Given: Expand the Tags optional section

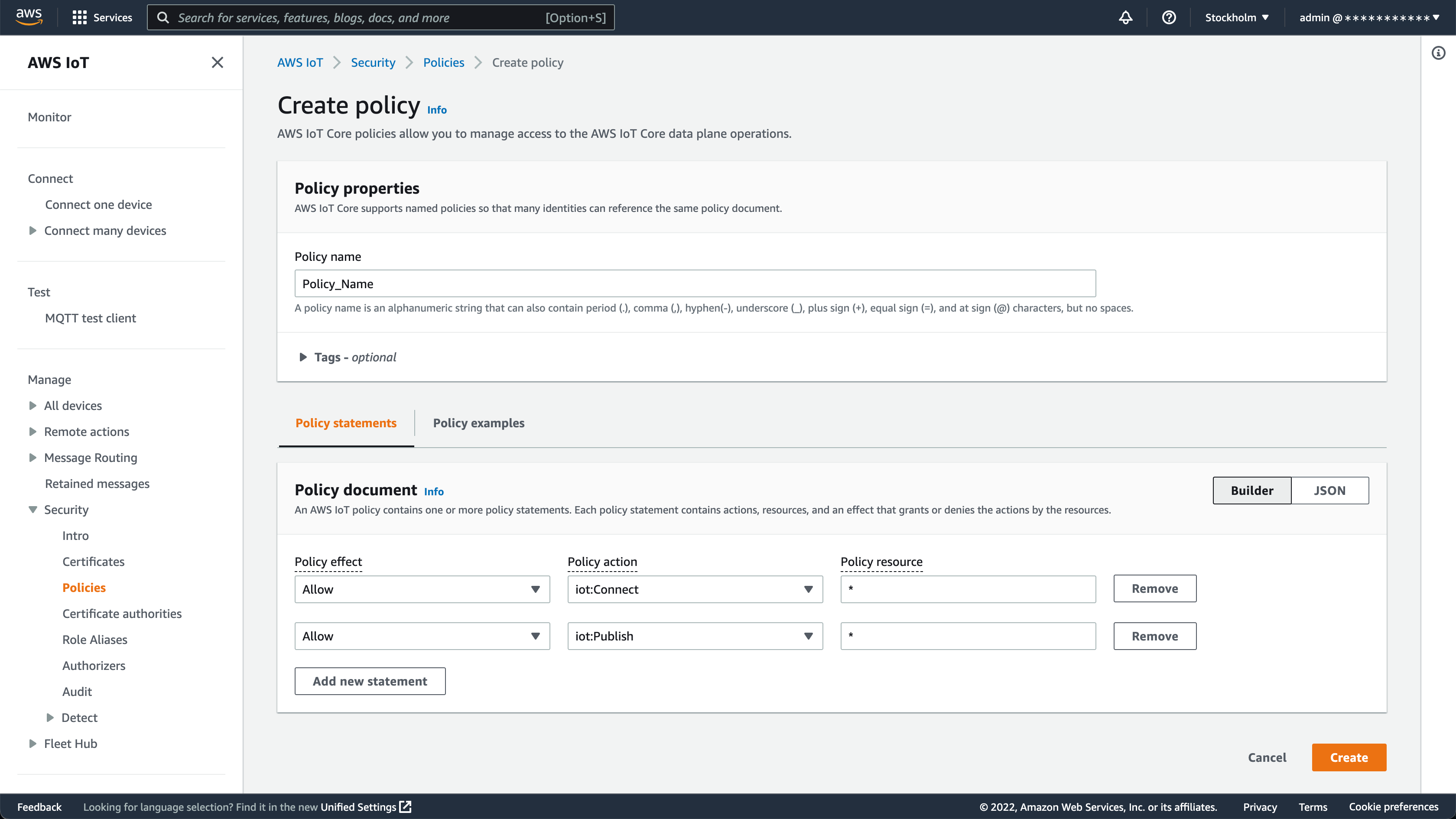Looking at the screenshot, I should (x=303, y=357).
